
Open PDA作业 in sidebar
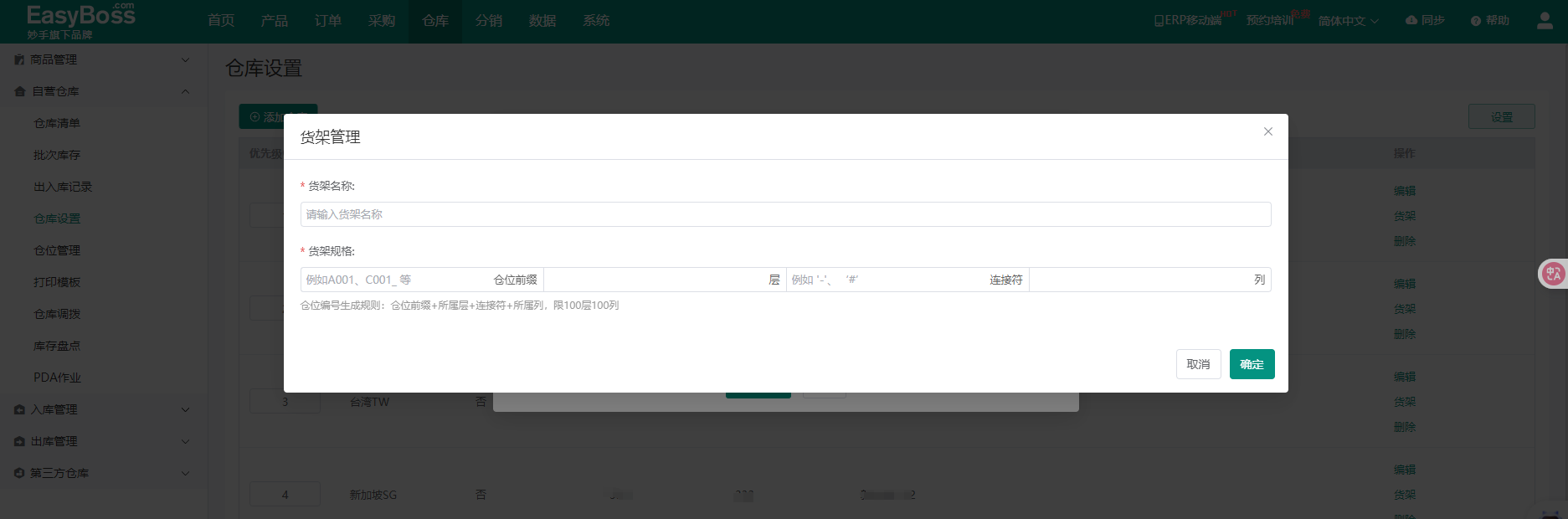click(57, 378)
